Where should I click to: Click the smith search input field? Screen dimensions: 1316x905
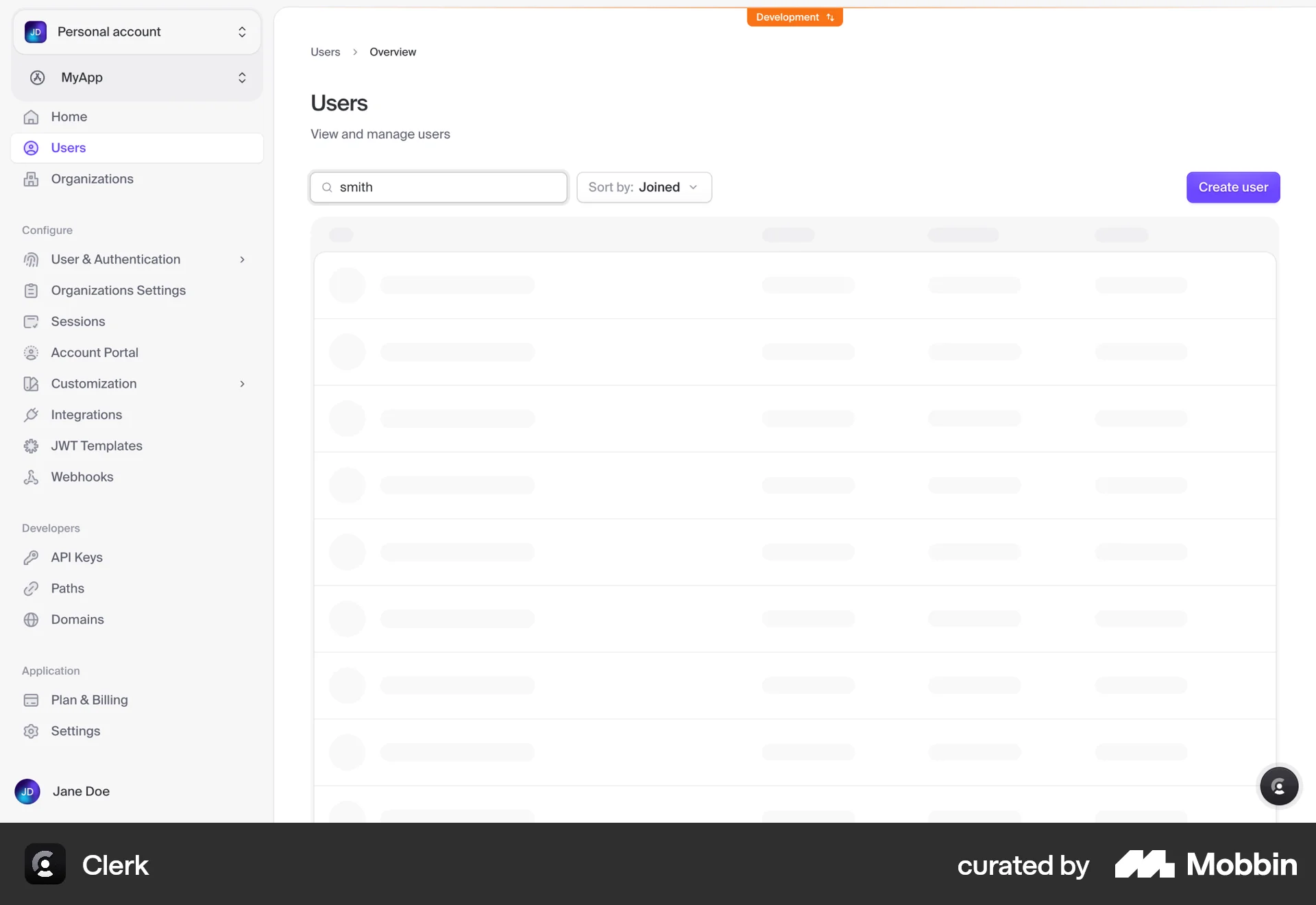[439, 187]
